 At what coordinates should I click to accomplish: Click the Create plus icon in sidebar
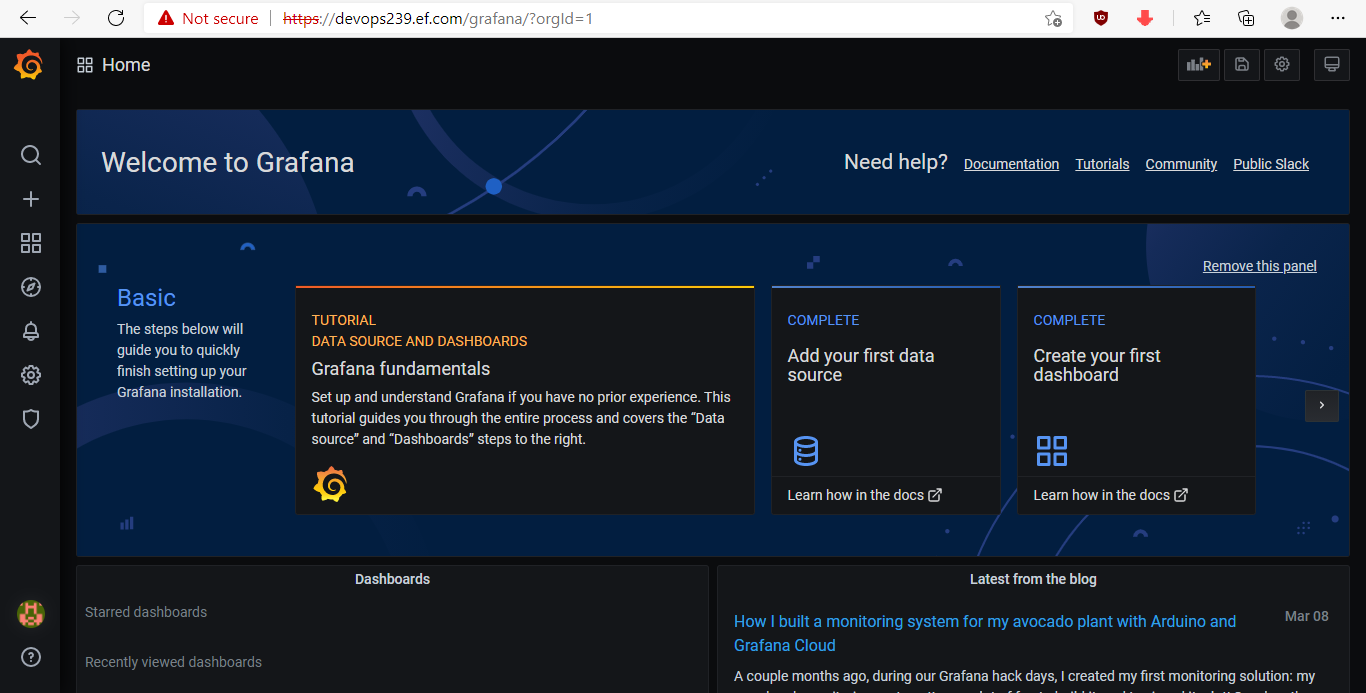[31, 199]
